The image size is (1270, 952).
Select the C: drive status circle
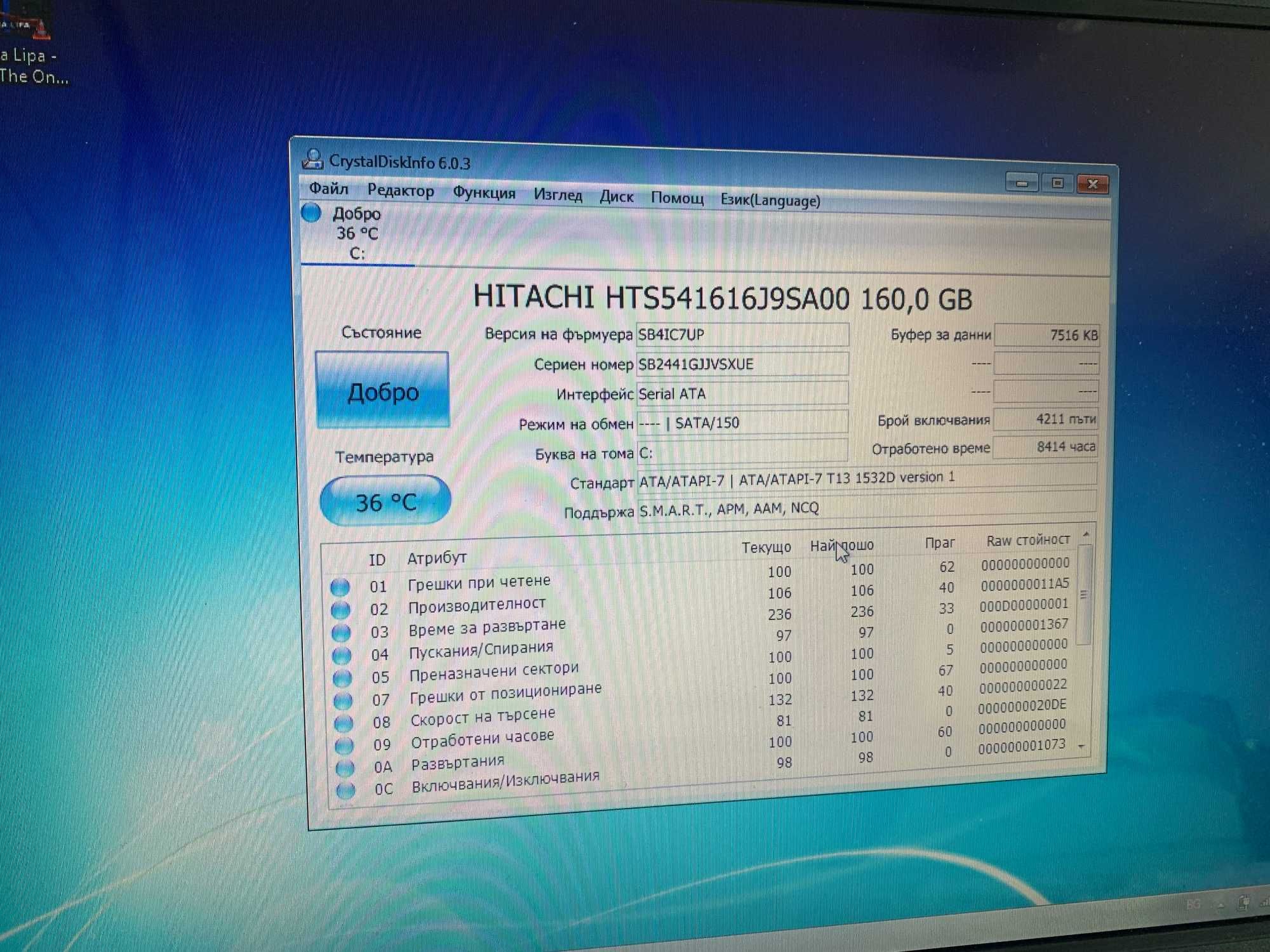tap(311, 212)
